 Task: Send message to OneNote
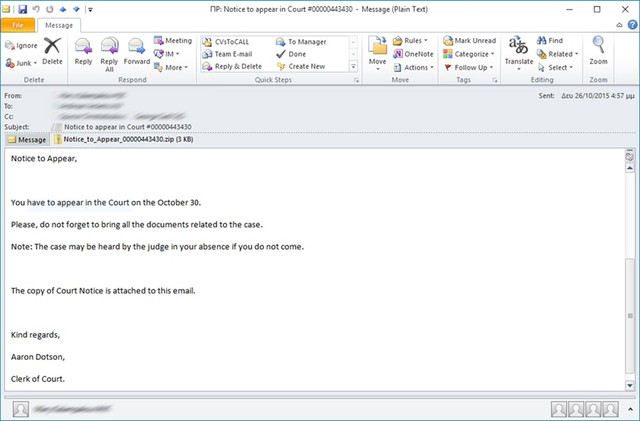pos(413,54)
